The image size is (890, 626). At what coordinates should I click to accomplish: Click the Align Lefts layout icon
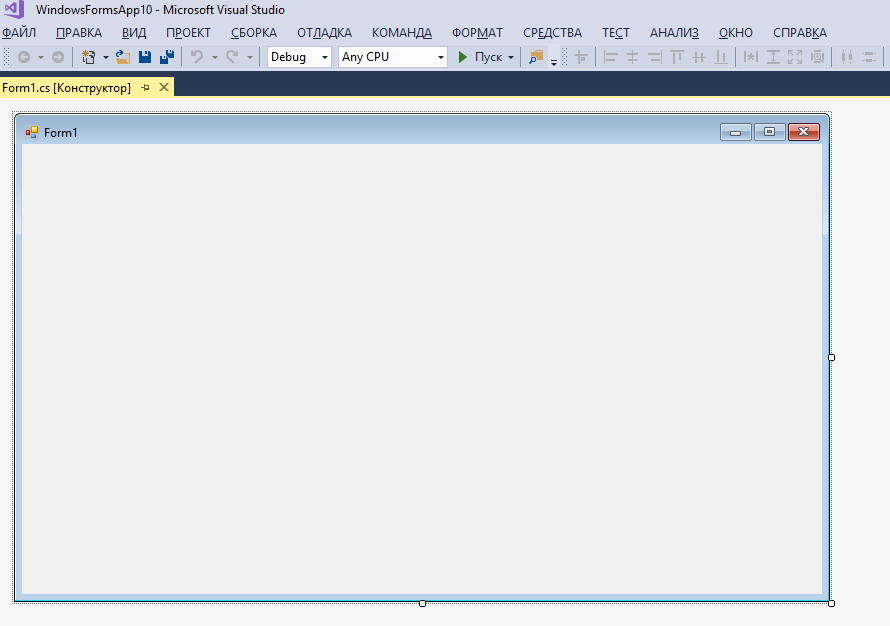tap(611, 57)
